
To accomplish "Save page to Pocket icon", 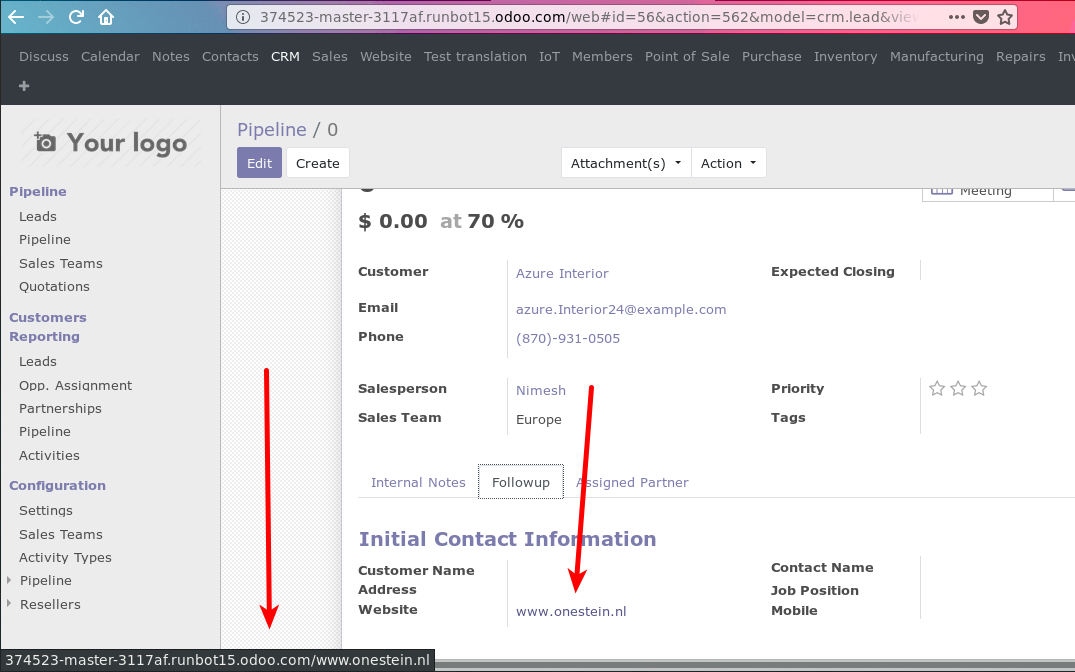I will coord(981,17).
